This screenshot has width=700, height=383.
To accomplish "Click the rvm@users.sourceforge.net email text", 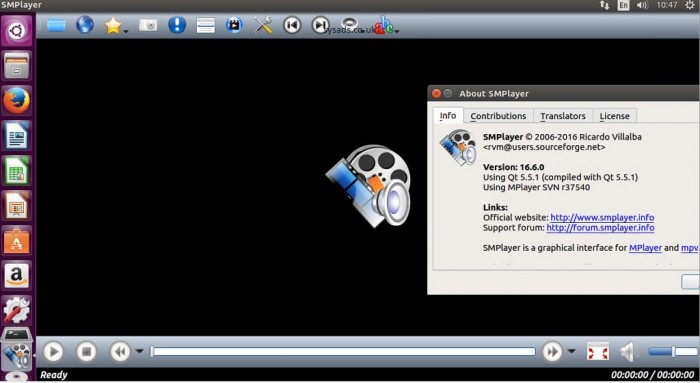I will click(x=544, y=147).
